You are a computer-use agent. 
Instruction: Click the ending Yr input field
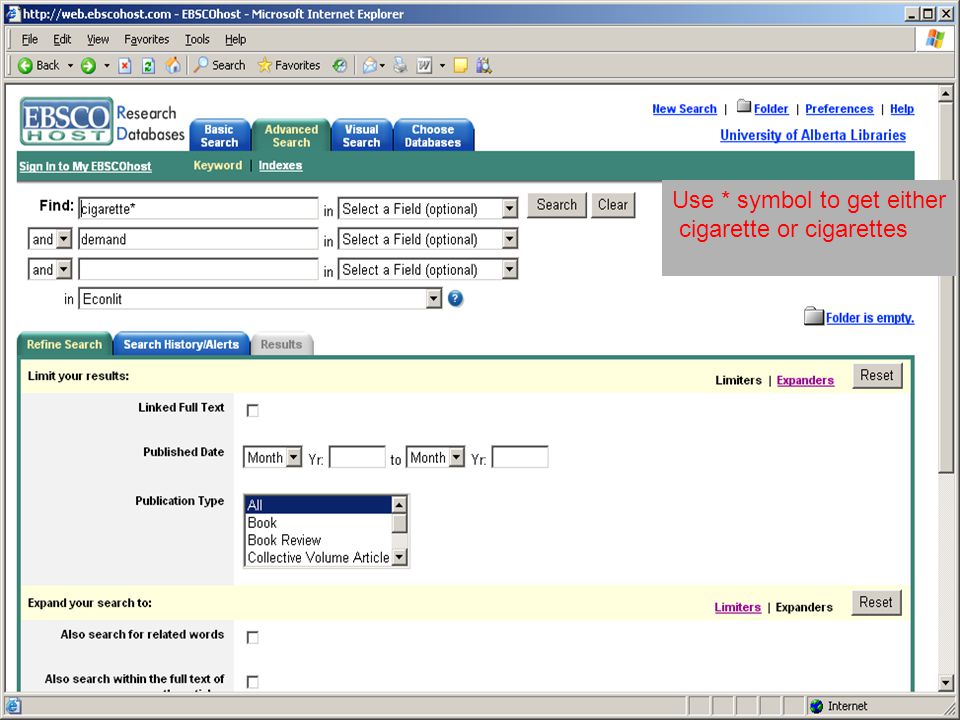click(x=520, y=457)
